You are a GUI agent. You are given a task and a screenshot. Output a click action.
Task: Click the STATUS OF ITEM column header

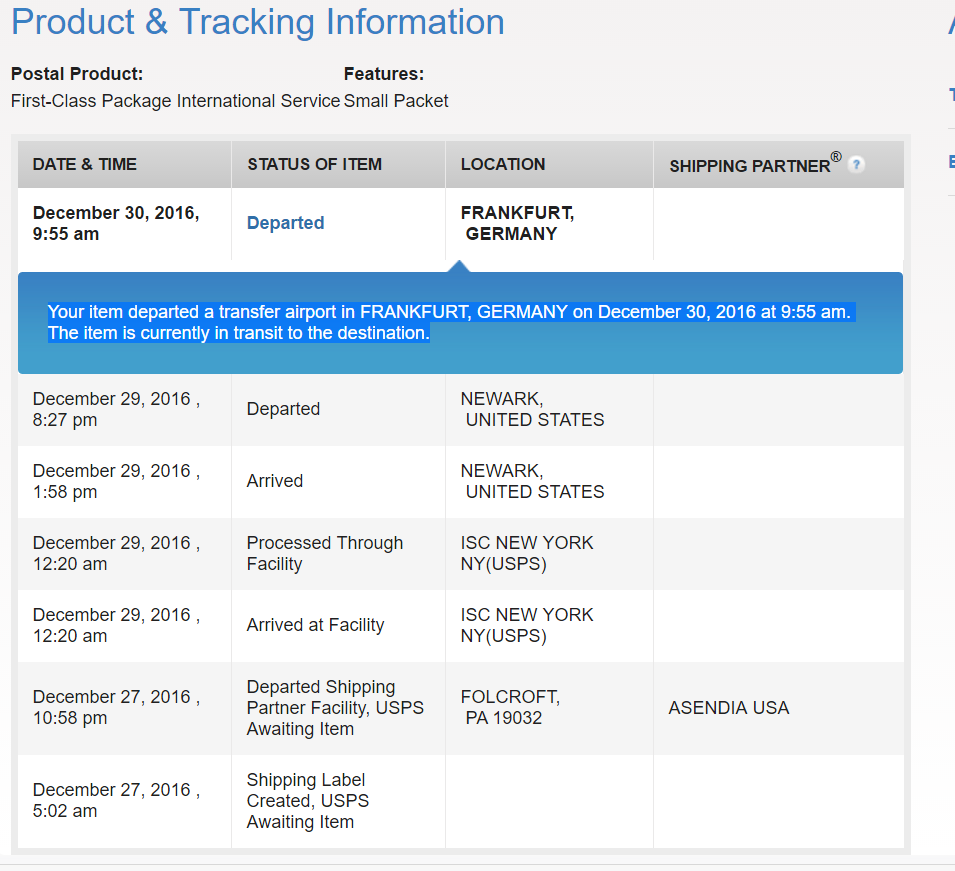point(314,164)
